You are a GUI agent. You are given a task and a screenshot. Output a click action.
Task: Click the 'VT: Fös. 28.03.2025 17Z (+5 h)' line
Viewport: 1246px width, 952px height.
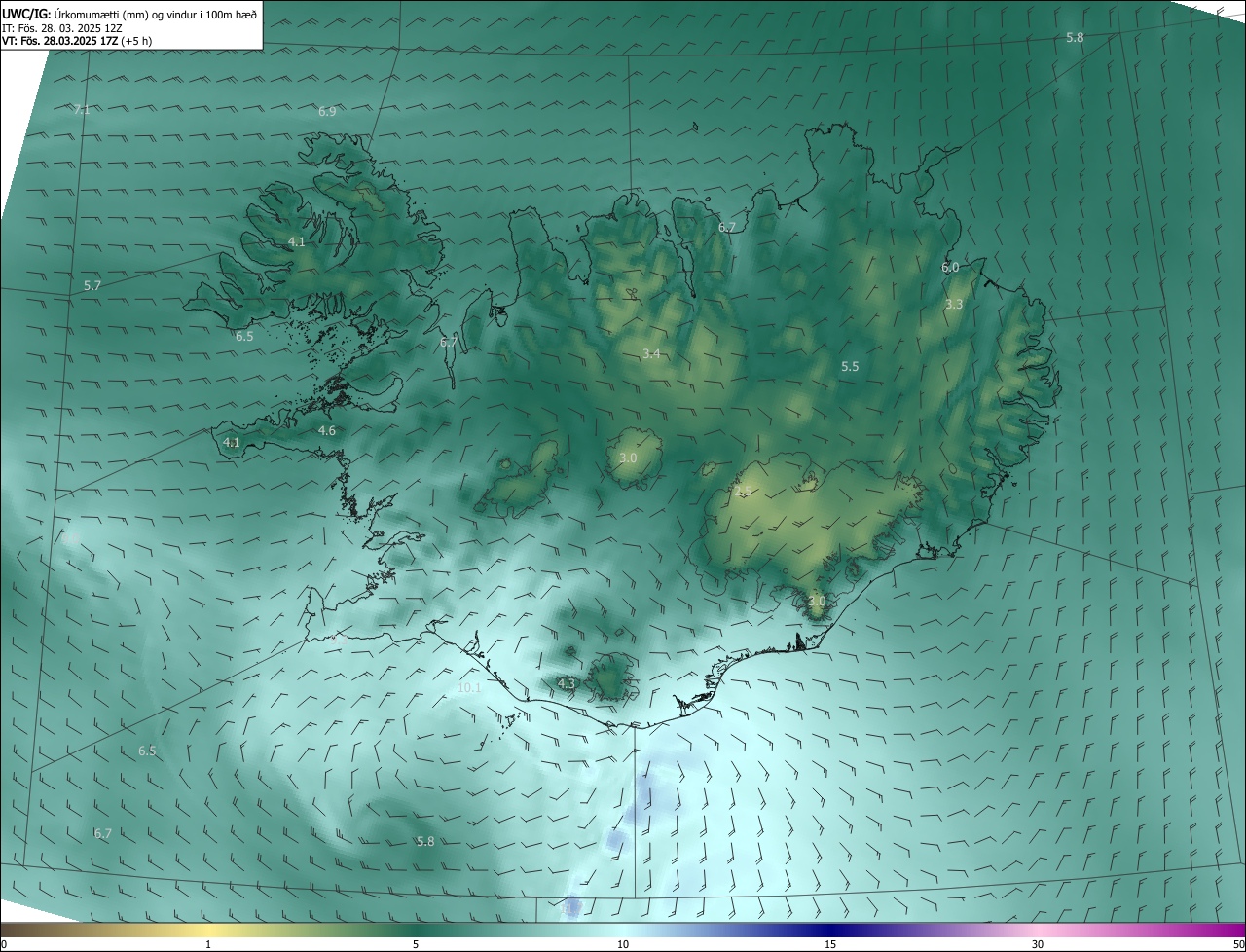coord(77,41)
